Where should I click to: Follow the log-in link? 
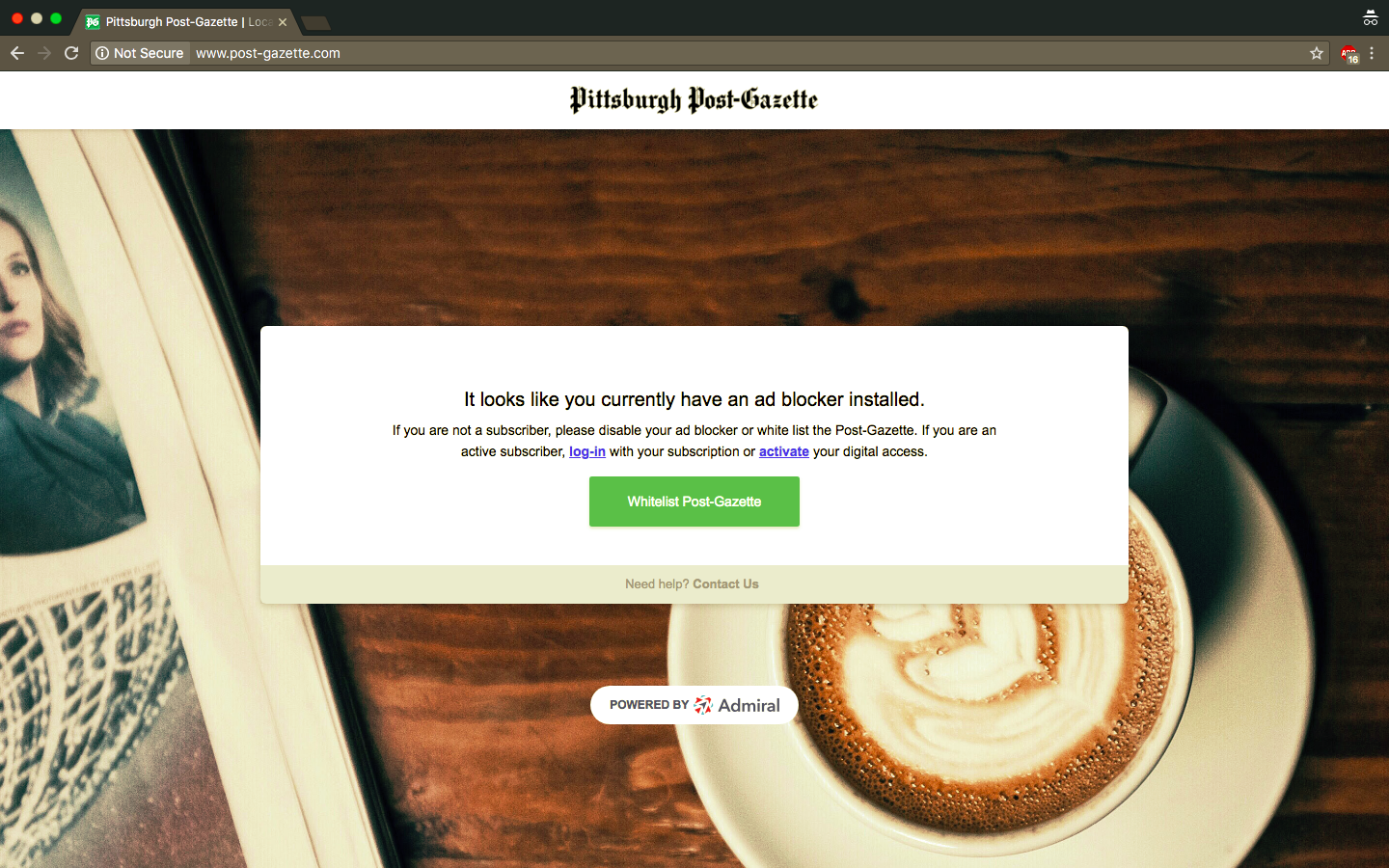click(587, 451)
